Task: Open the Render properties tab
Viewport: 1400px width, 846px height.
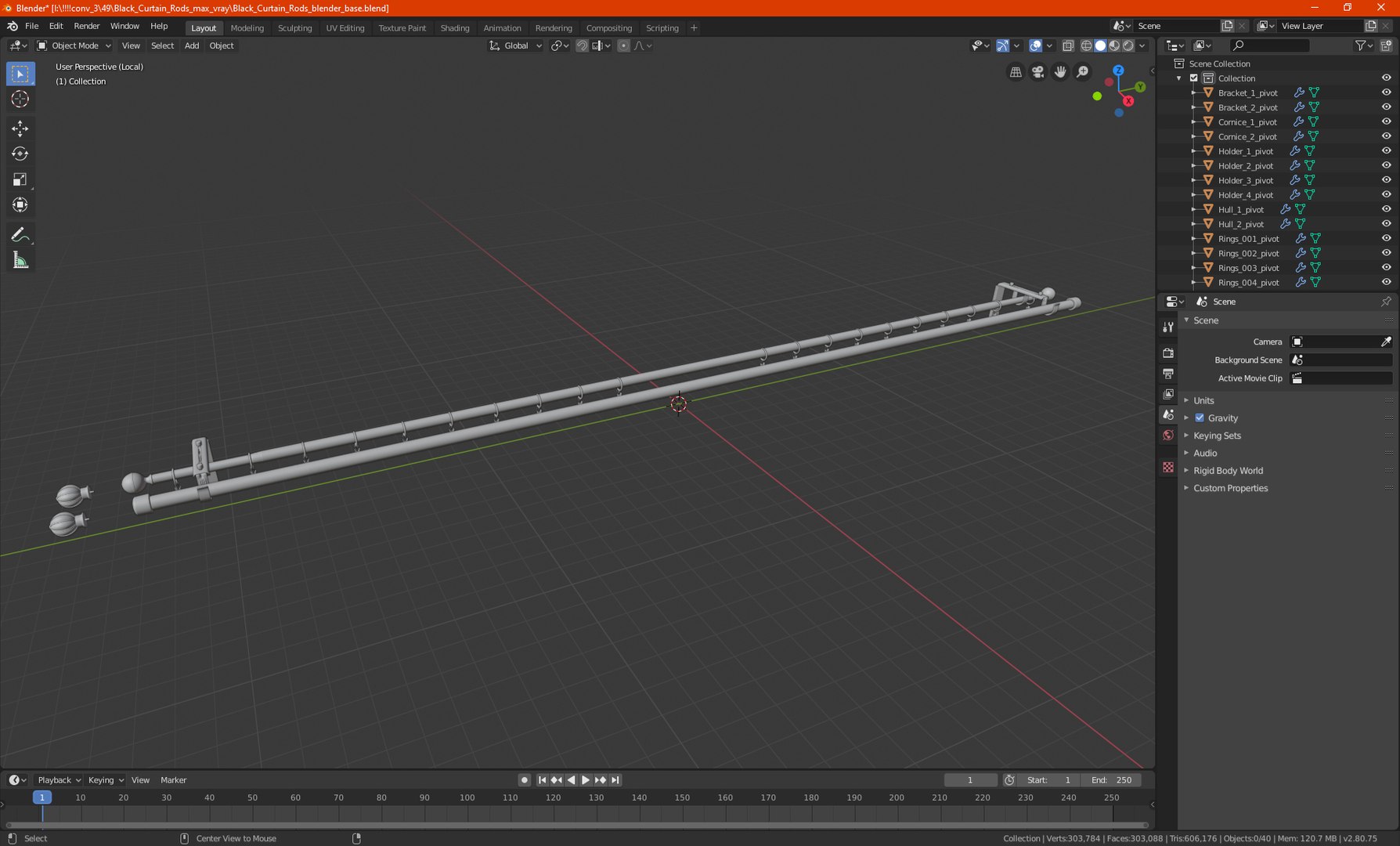Action: pyautogui.click(x=1168, y=353)
